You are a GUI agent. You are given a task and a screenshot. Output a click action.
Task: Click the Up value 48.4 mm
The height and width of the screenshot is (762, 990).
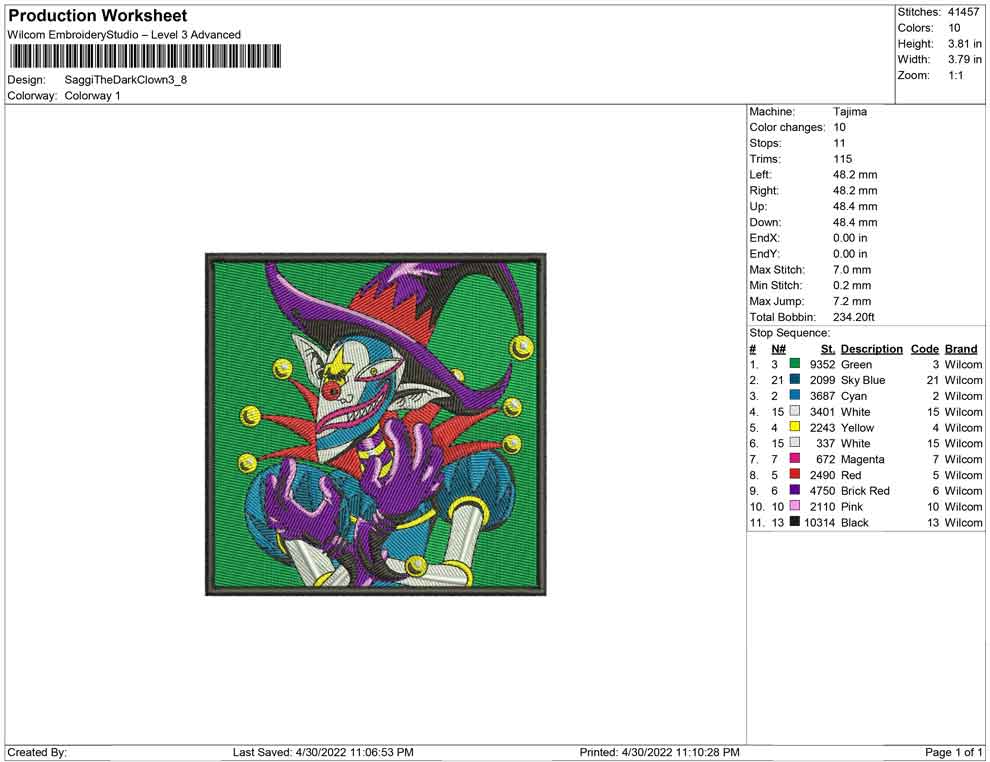(x=855, y=206)
